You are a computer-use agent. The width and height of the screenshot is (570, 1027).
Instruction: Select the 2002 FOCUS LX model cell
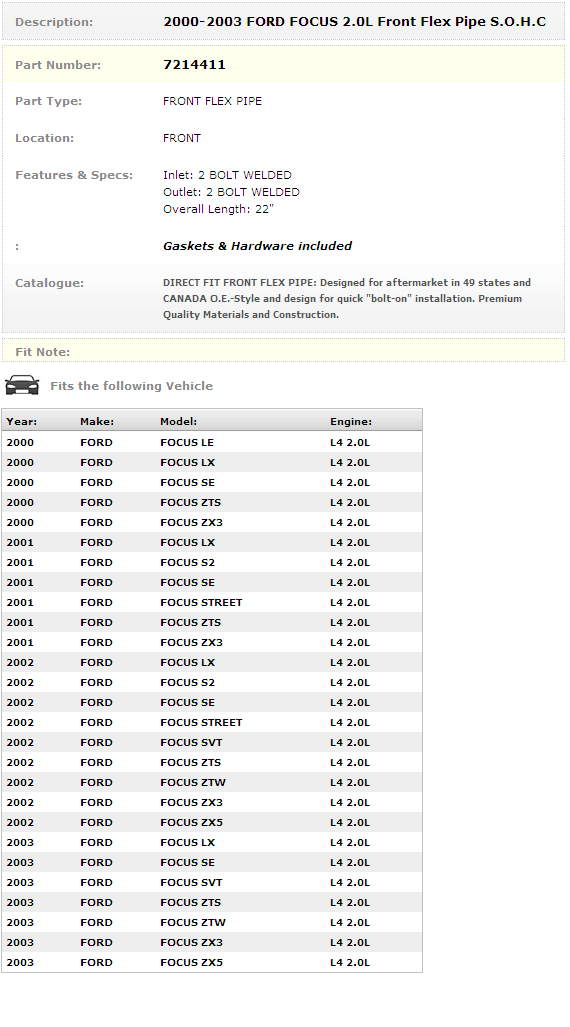click(x=187, y=662)
